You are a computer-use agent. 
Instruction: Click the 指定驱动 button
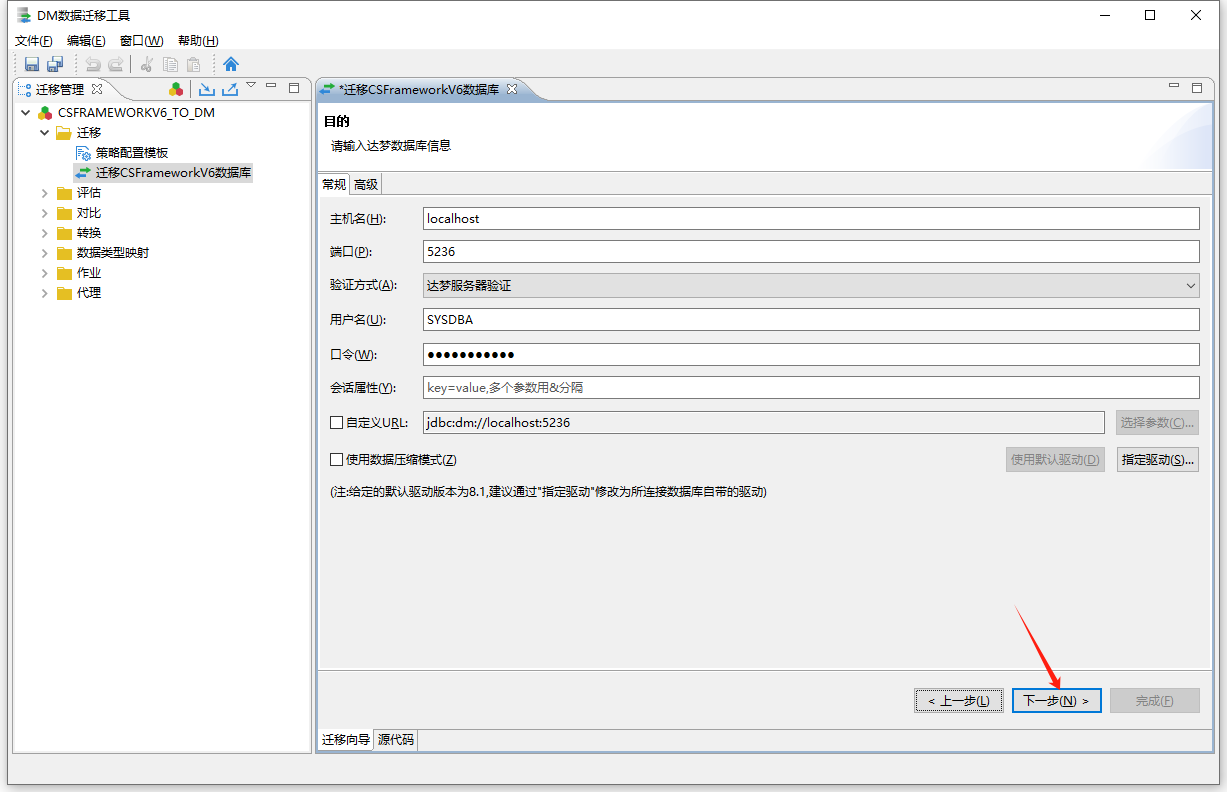1157,460
